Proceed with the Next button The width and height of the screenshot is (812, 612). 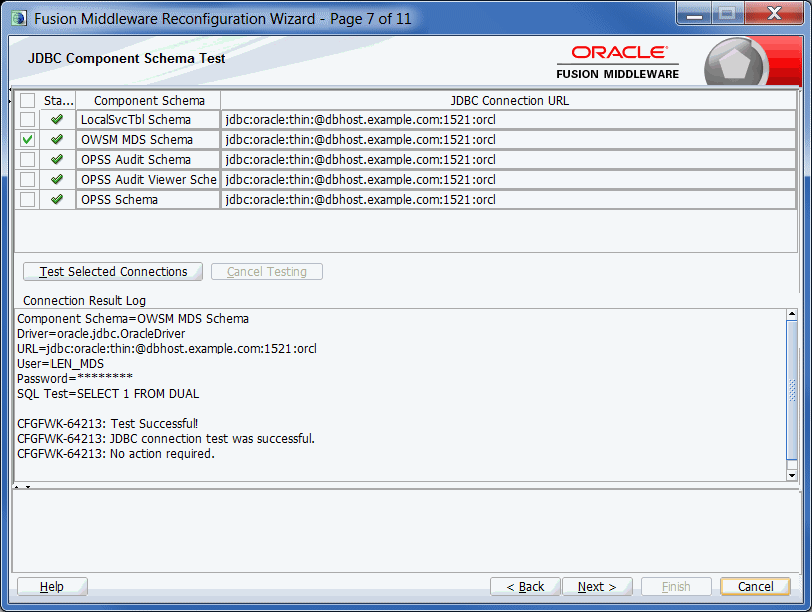[597, 587]
